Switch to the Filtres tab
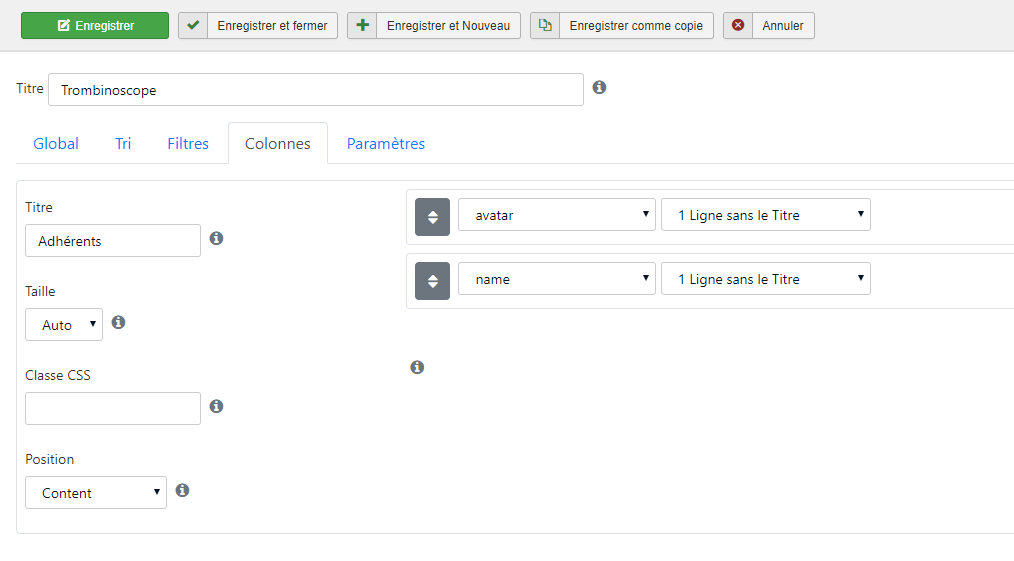The image size is (1014, 561). [x=188, y=143]
